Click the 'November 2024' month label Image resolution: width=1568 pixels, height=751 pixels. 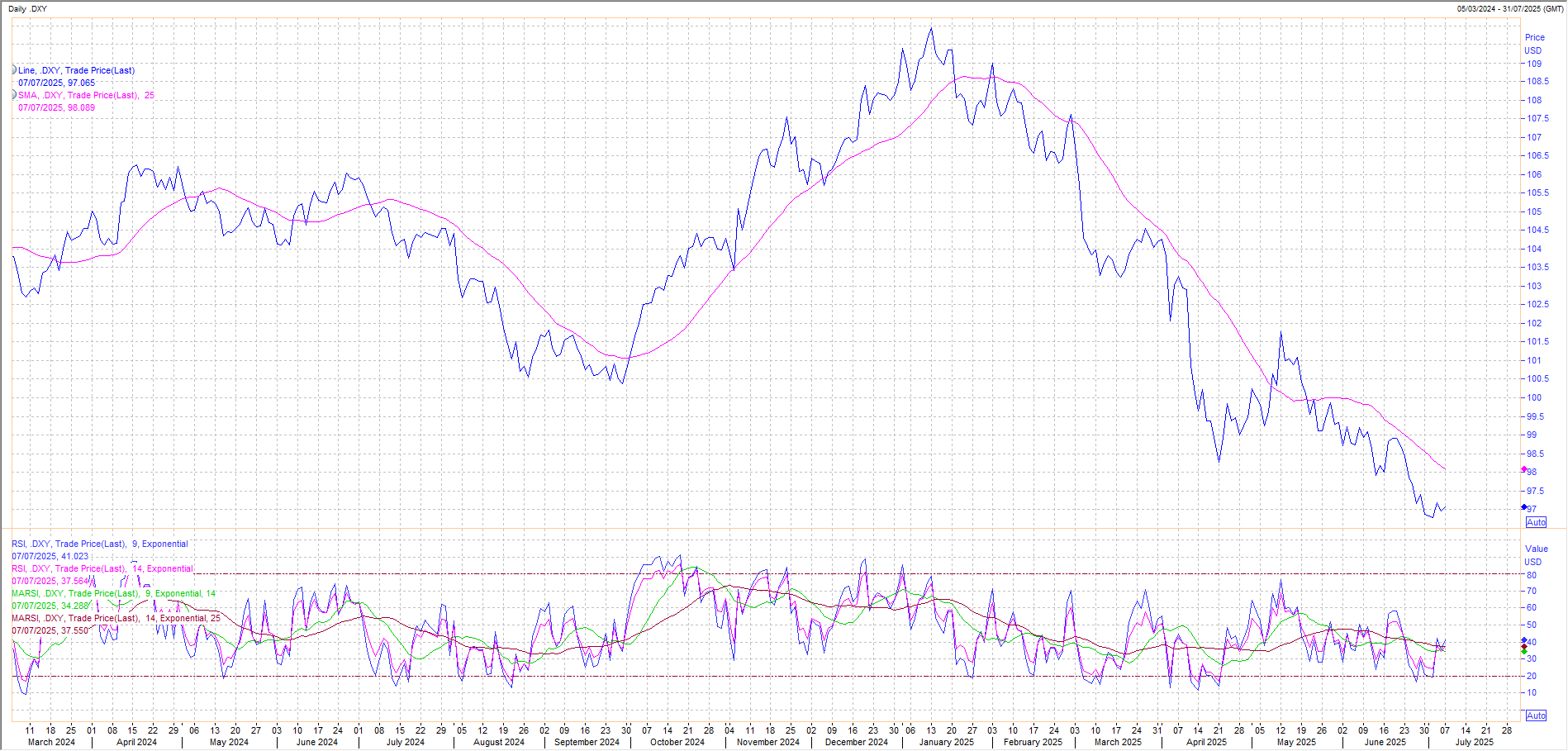pos(768,742)
